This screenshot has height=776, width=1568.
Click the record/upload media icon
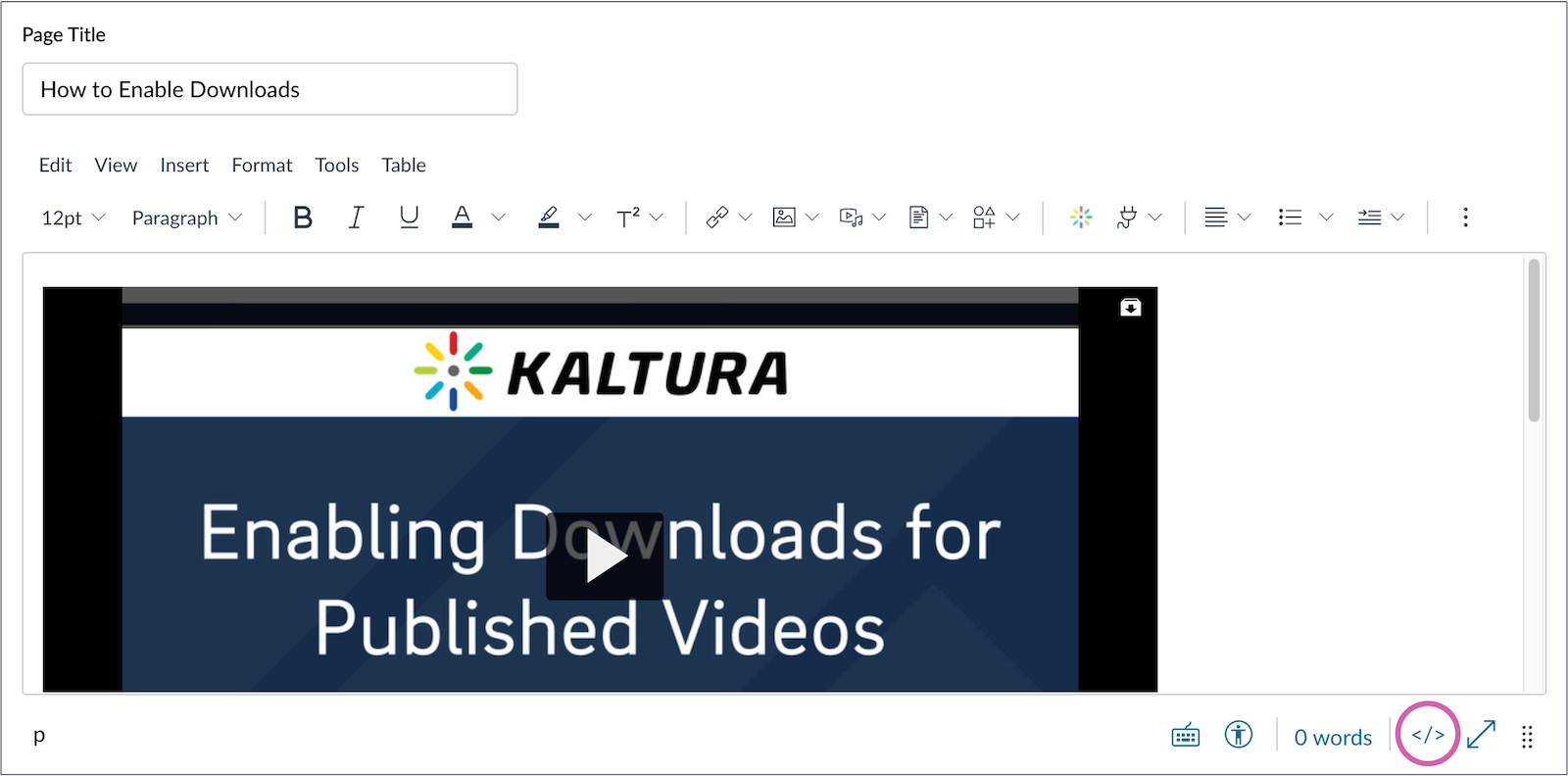(852, 218)
